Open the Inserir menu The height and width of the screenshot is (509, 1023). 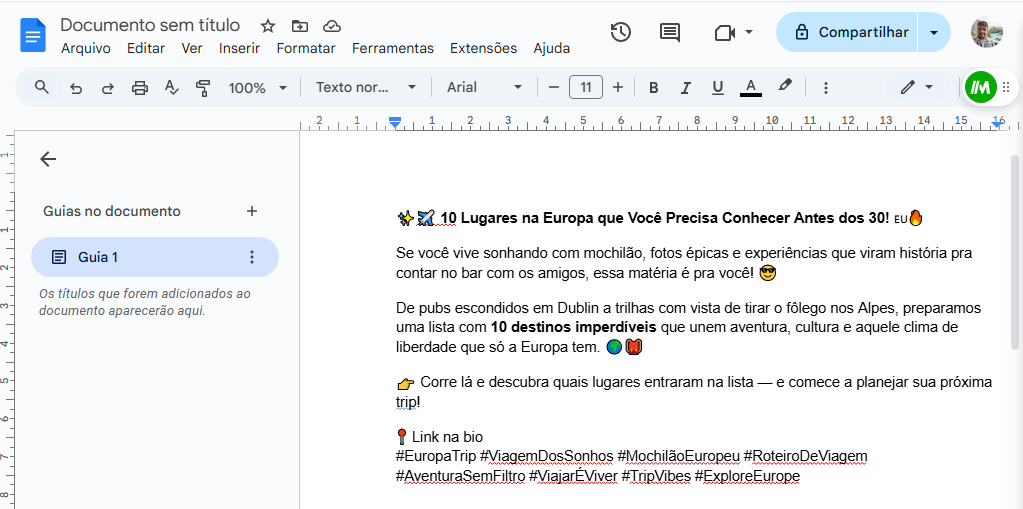tap(239, 48)
